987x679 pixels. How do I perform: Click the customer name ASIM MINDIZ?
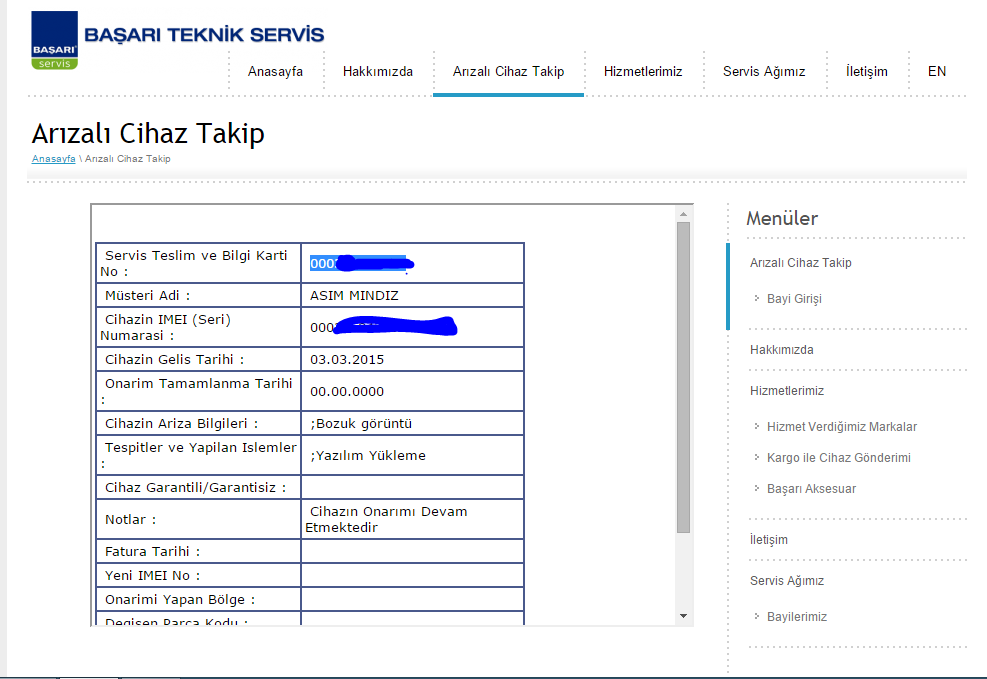coord(354,295)
